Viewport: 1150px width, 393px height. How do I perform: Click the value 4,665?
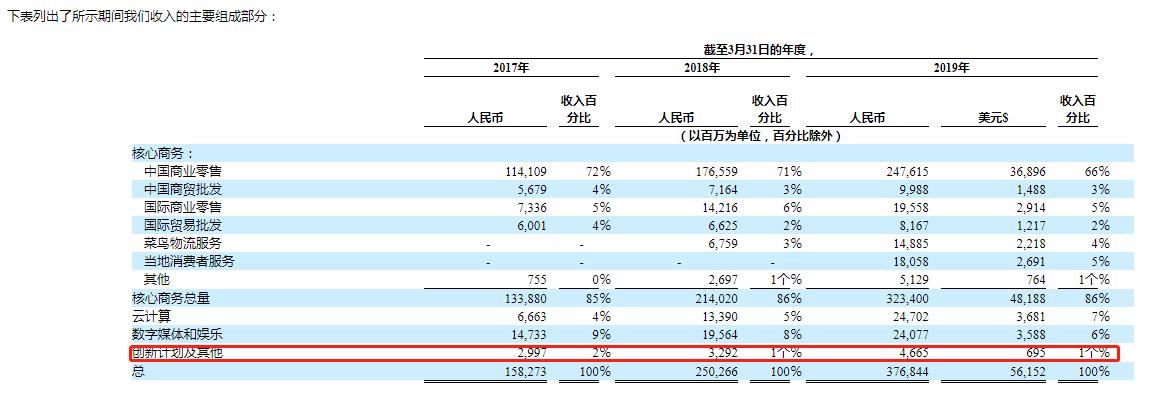914,353
